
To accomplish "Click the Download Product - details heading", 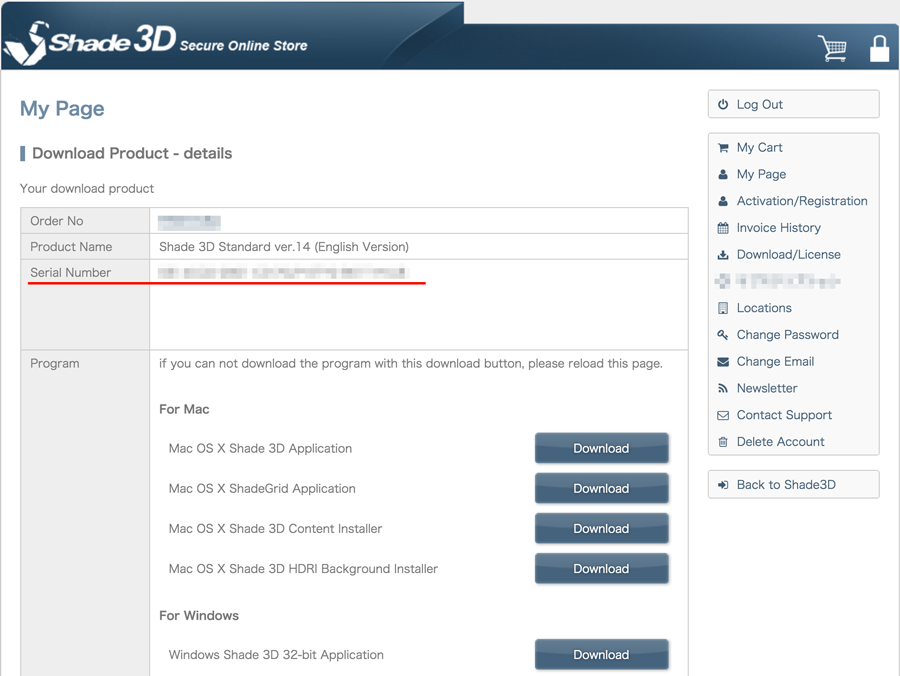I will pos(132,153).
